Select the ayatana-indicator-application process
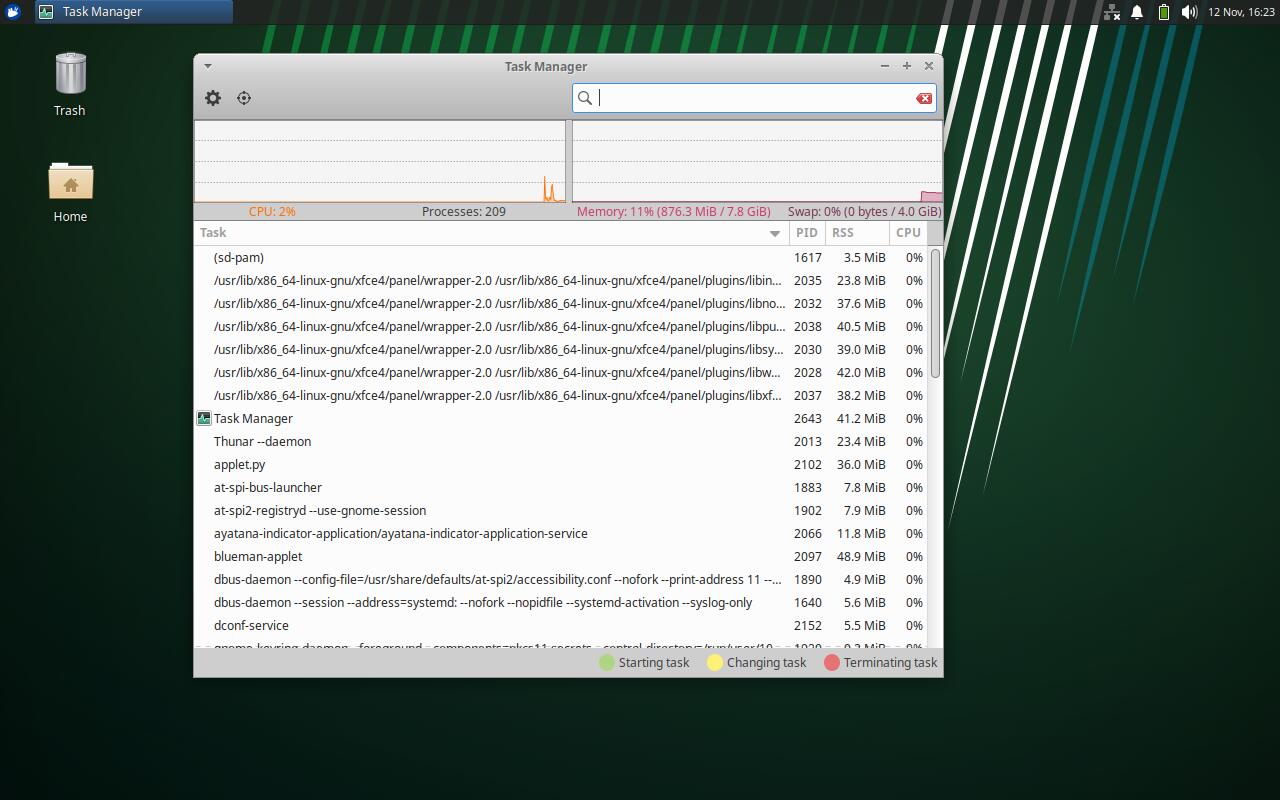This screenshot has height=800, width=1280. click(561, 534)
